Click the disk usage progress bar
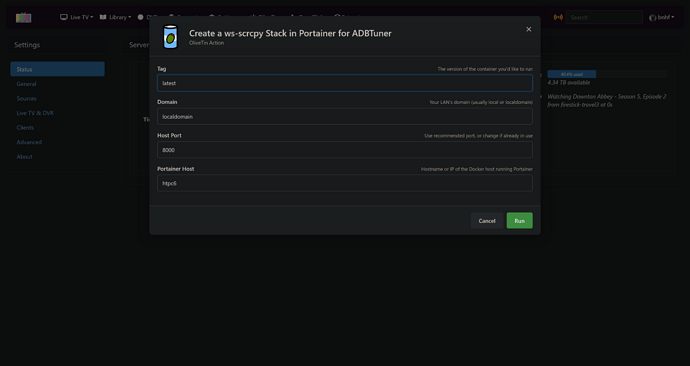The height and width of the screenshot is (366, 690). tap(607, 74)
